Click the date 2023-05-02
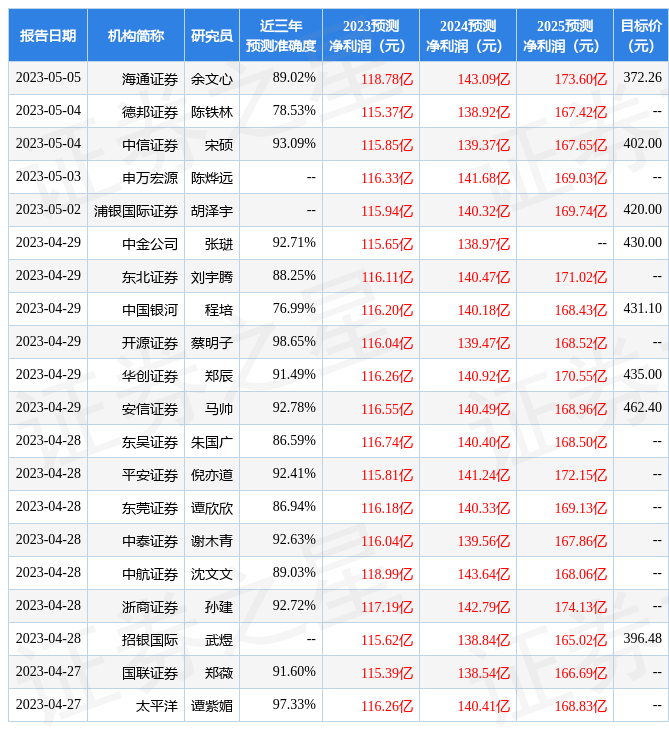The image size is (669, 730). 48,210
